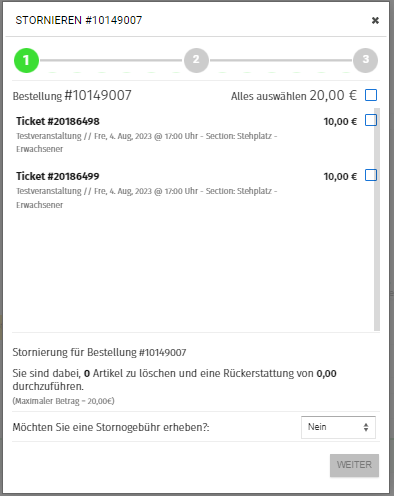Open the Stornogebühr Nein dropdown
394x496 pixels.
click(x=338, y=427)
